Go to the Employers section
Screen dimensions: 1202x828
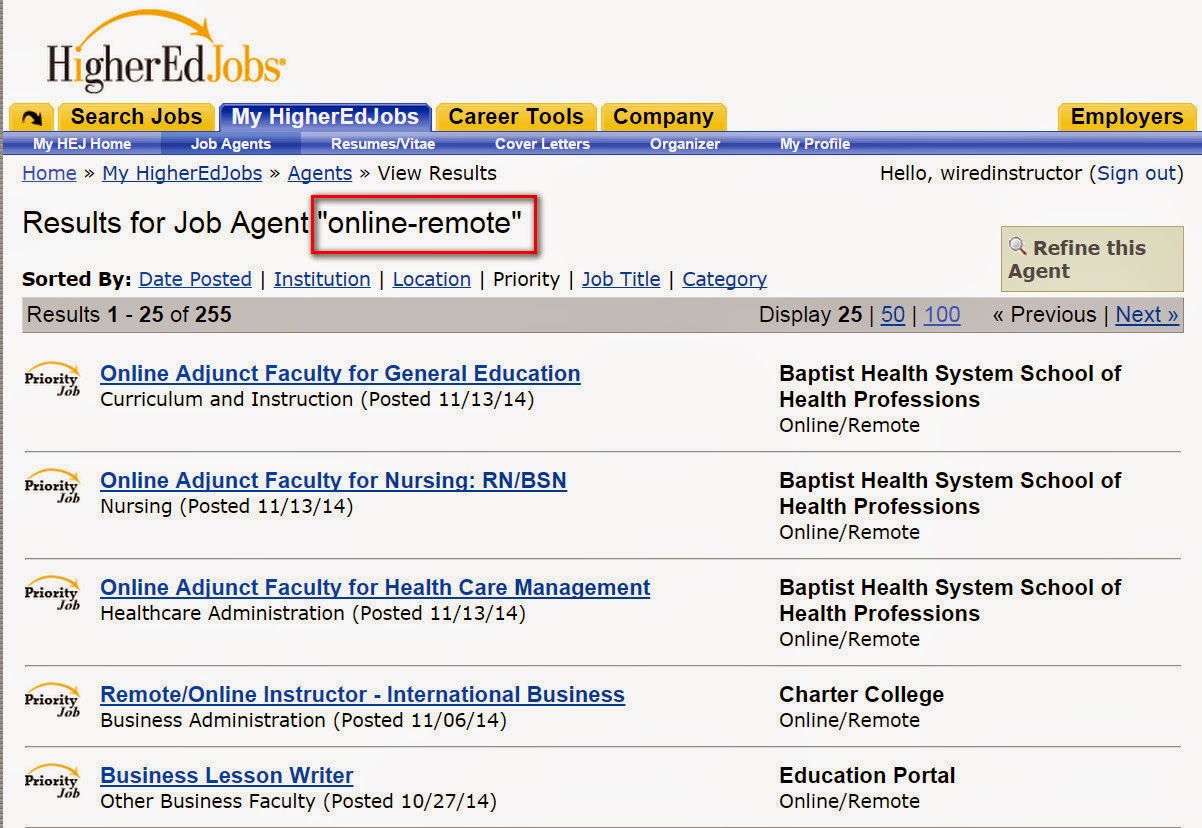[x=1126, y=117]
